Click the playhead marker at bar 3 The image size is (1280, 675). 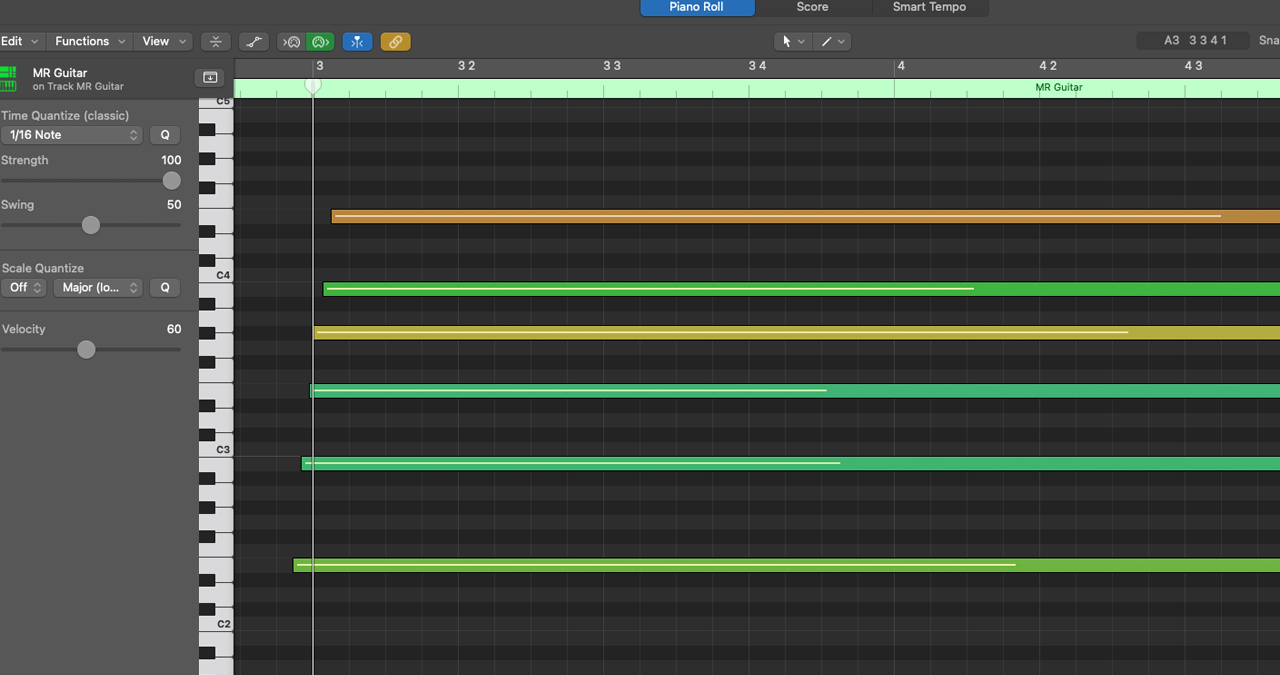pos(313,86)
